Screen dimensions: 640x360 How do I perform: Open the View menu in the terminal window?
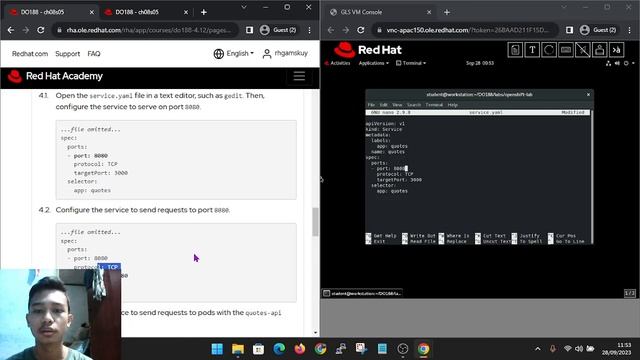[x=397, y=105]
